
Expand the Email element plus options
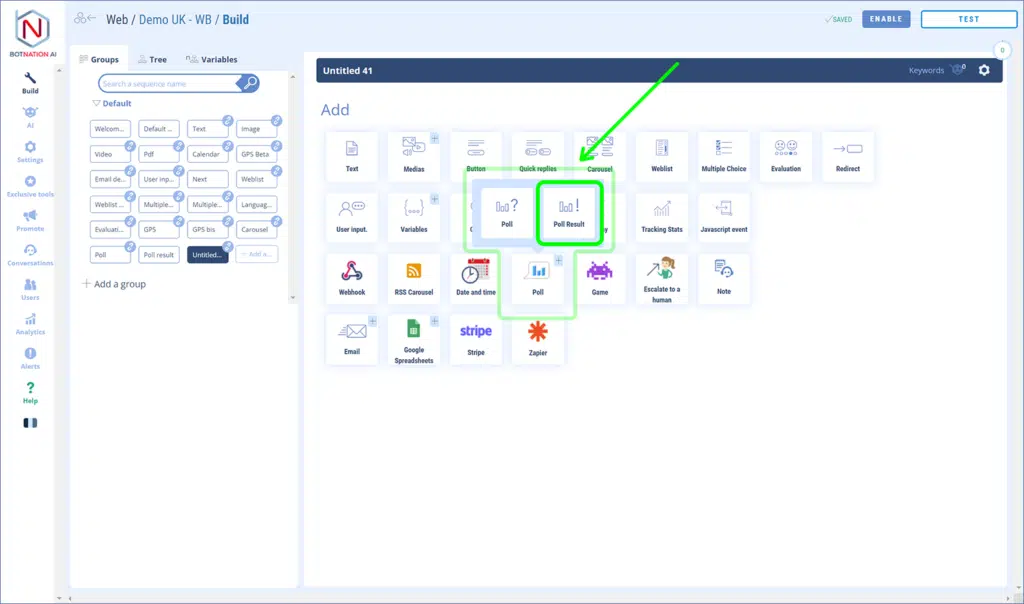[373, 321]
